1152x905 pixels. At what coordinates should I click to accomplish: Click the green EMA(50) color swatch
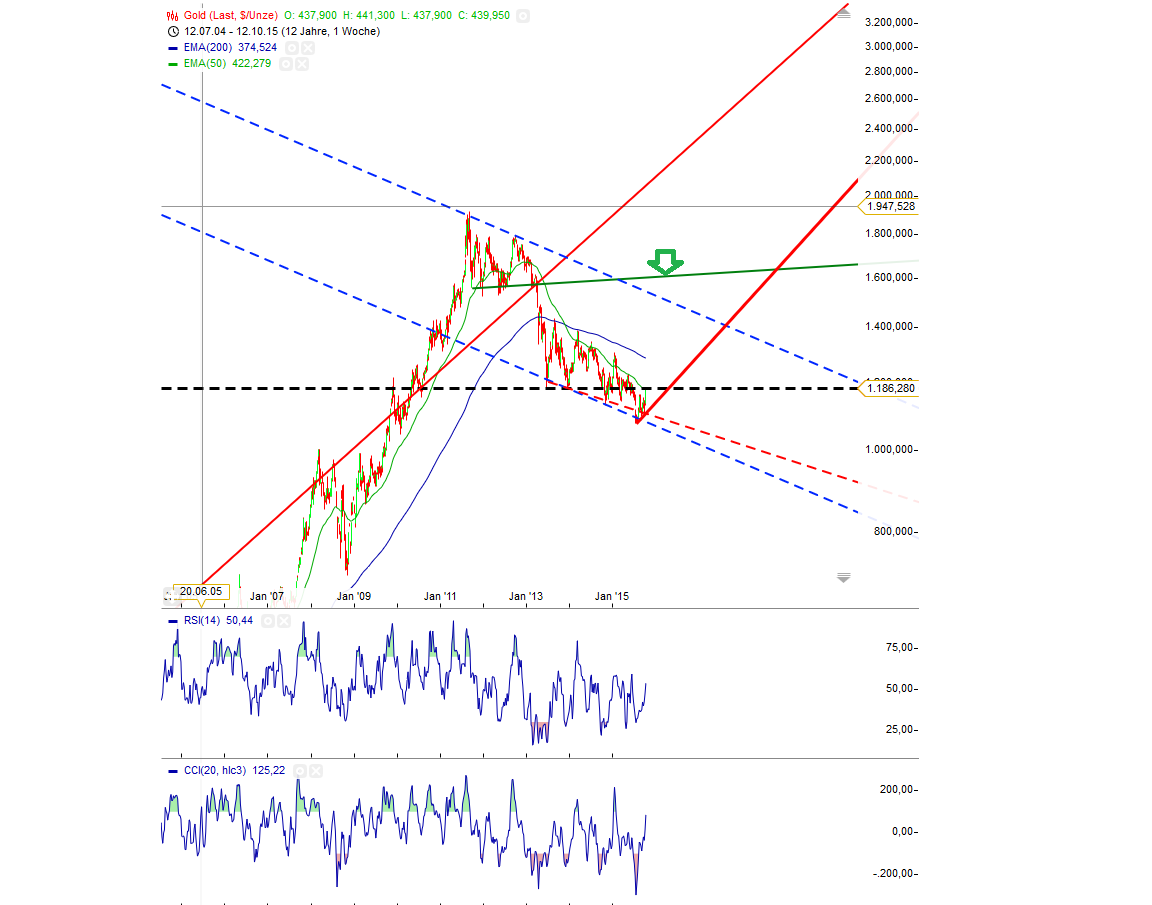click(x=172, y=63)
